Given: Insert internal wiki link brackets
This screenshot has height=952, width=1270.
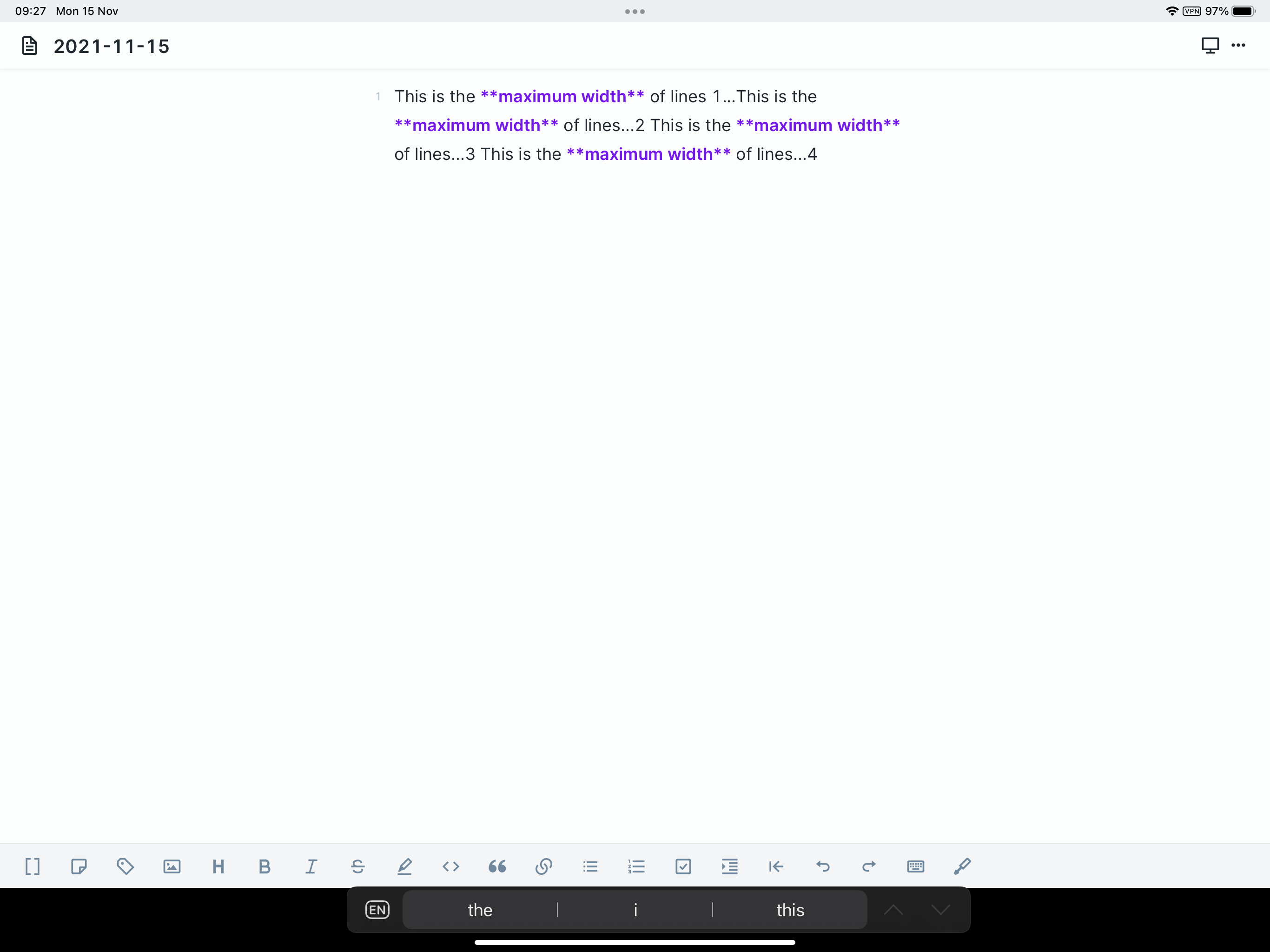Looking at the screenshot, I should [x=32, y=866].
